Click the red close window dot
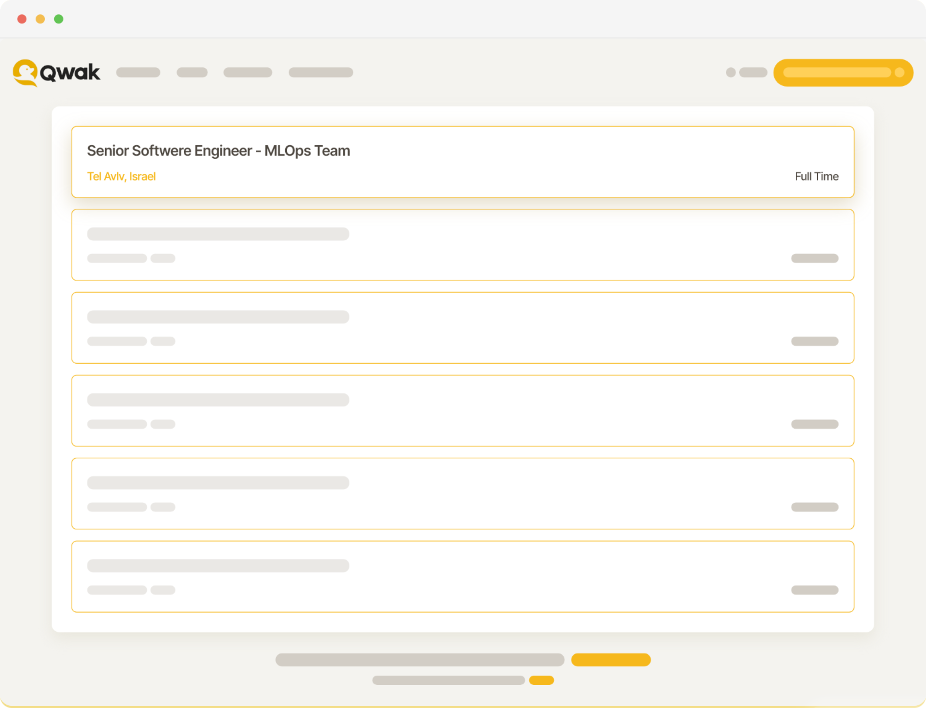This screenshot has height=708, width=926. (22, 19)
